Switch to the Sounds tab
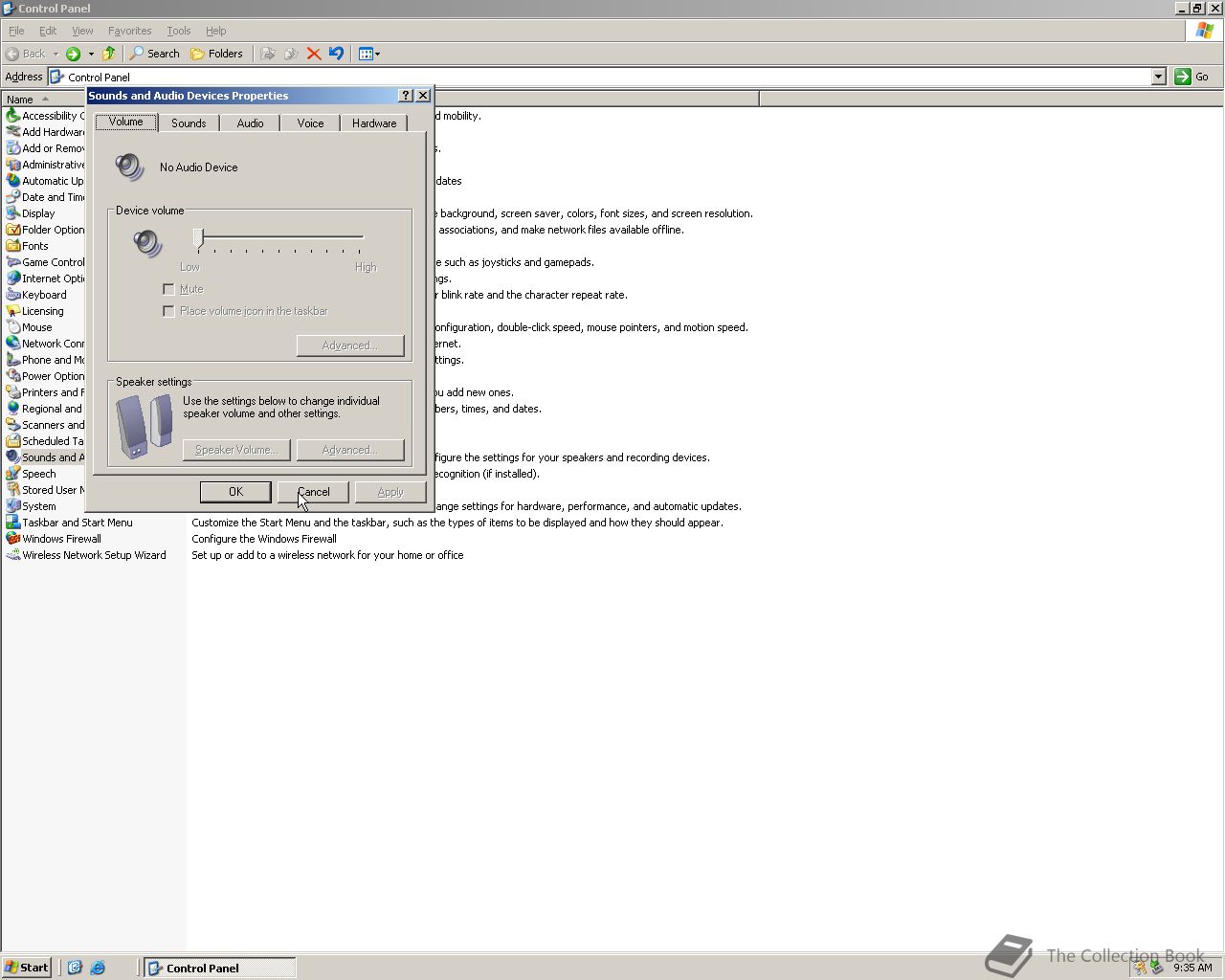The height and width of the screenshot is (980, 1225). (189, 123)
